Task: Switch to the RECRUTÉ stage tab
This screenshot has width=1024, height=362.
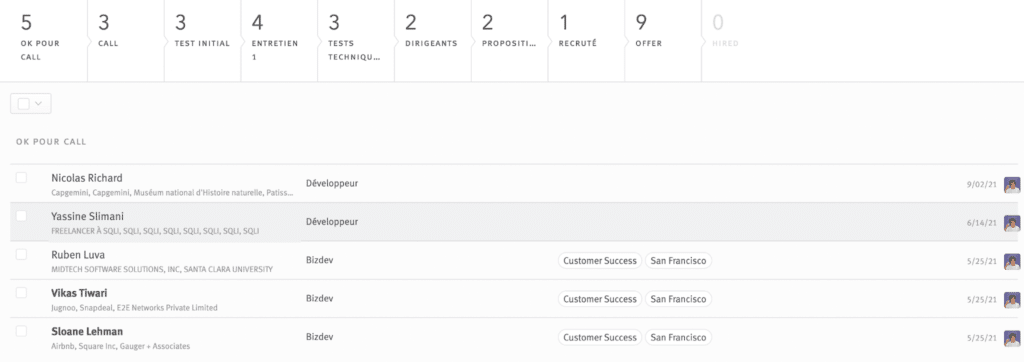Action: 586,41
